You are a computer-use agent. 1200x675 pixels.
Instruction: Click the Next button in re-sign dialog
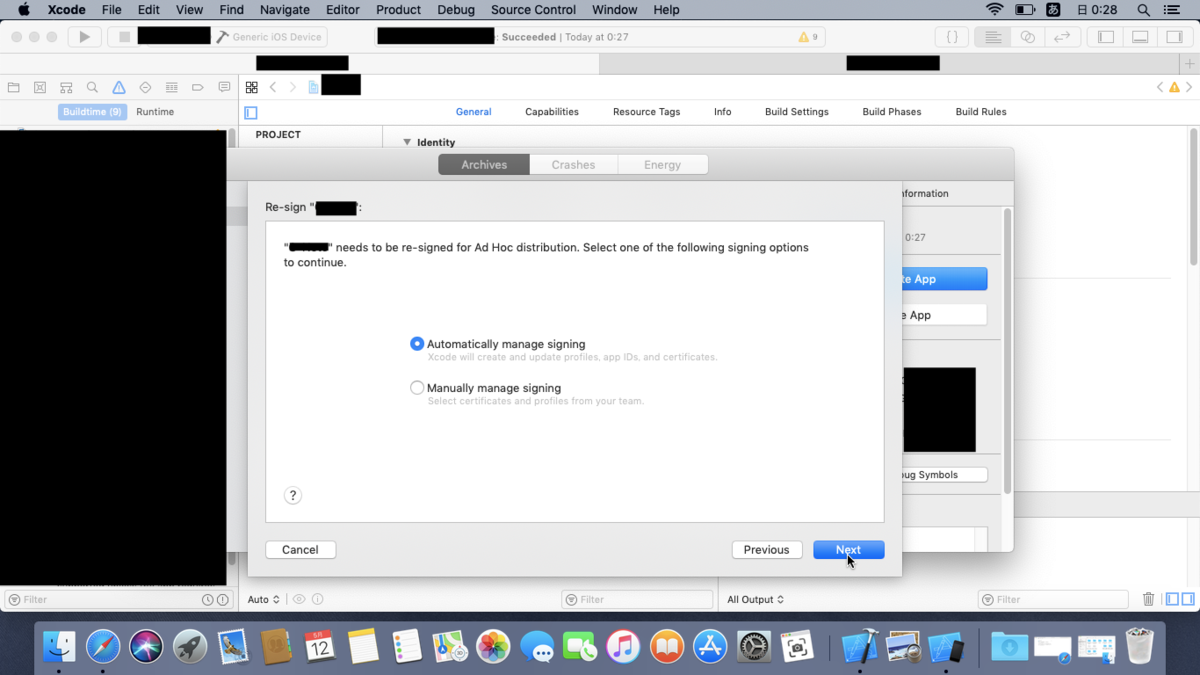(x=848, y=550)
